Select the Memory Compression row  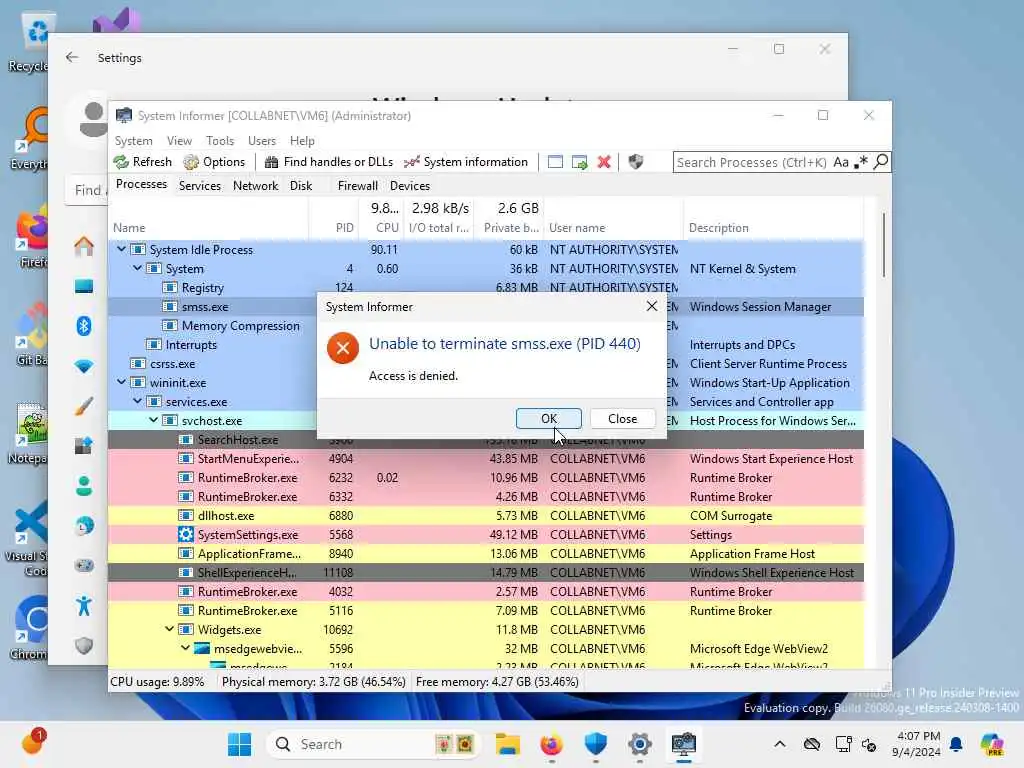(240, 326)
